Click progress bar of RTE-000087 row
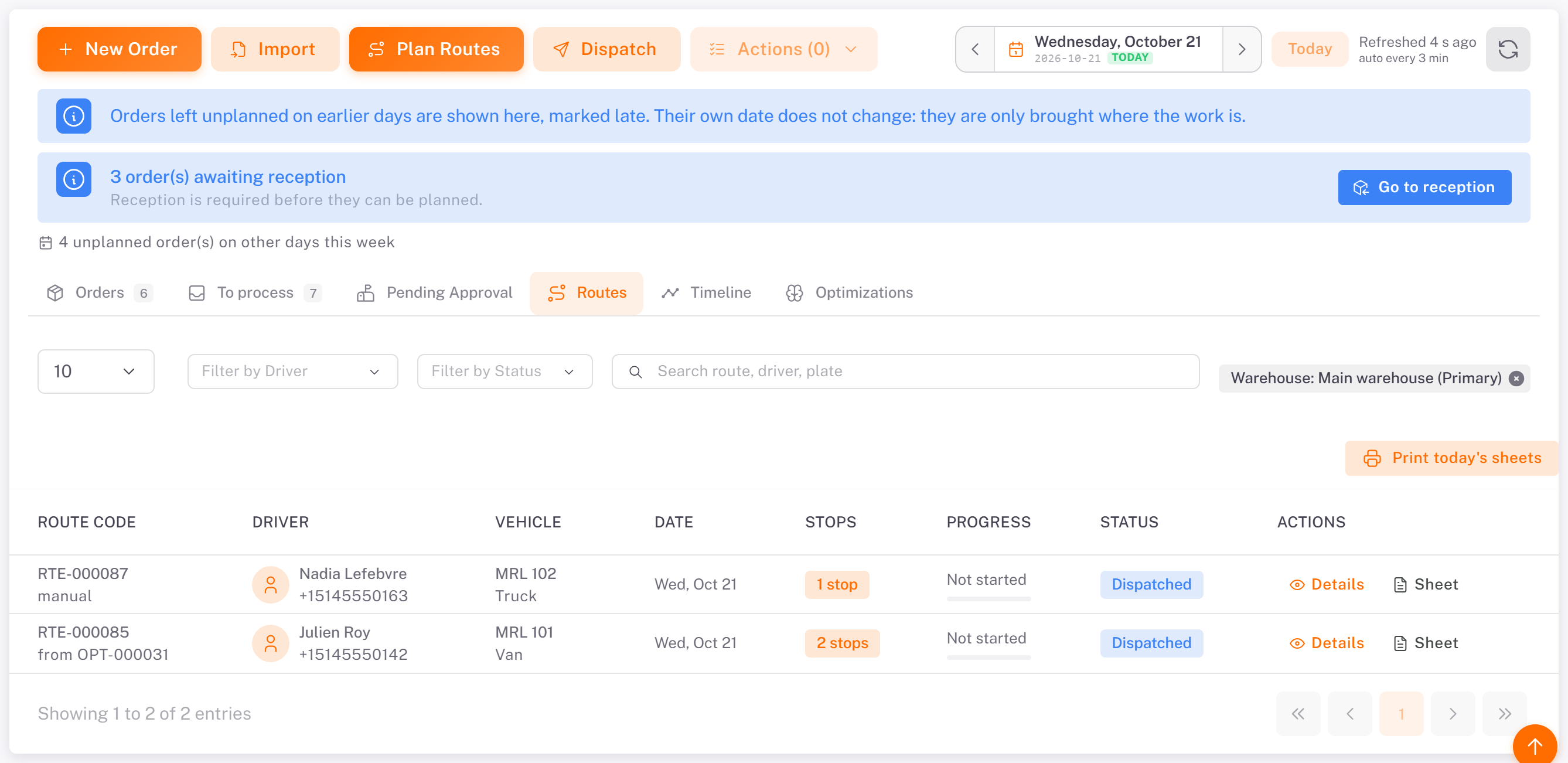 pyautogui.click(x=988, y=598)
